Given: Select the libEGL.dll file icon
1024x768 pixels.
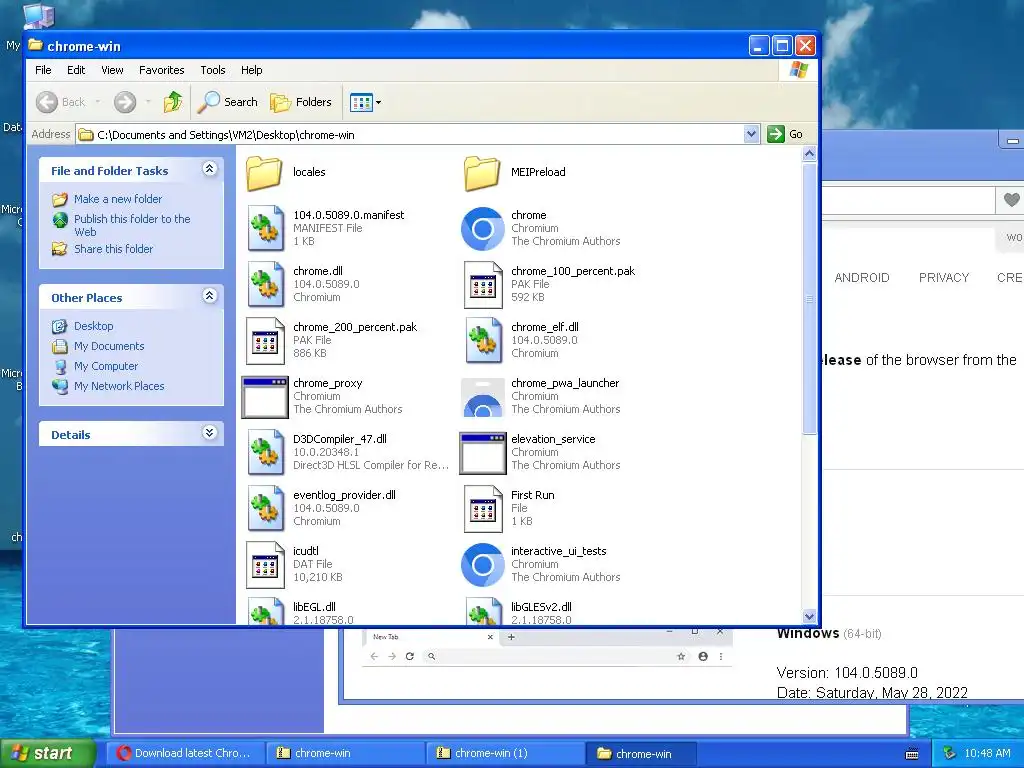Looking at the screenshot, I should point(265,611).
